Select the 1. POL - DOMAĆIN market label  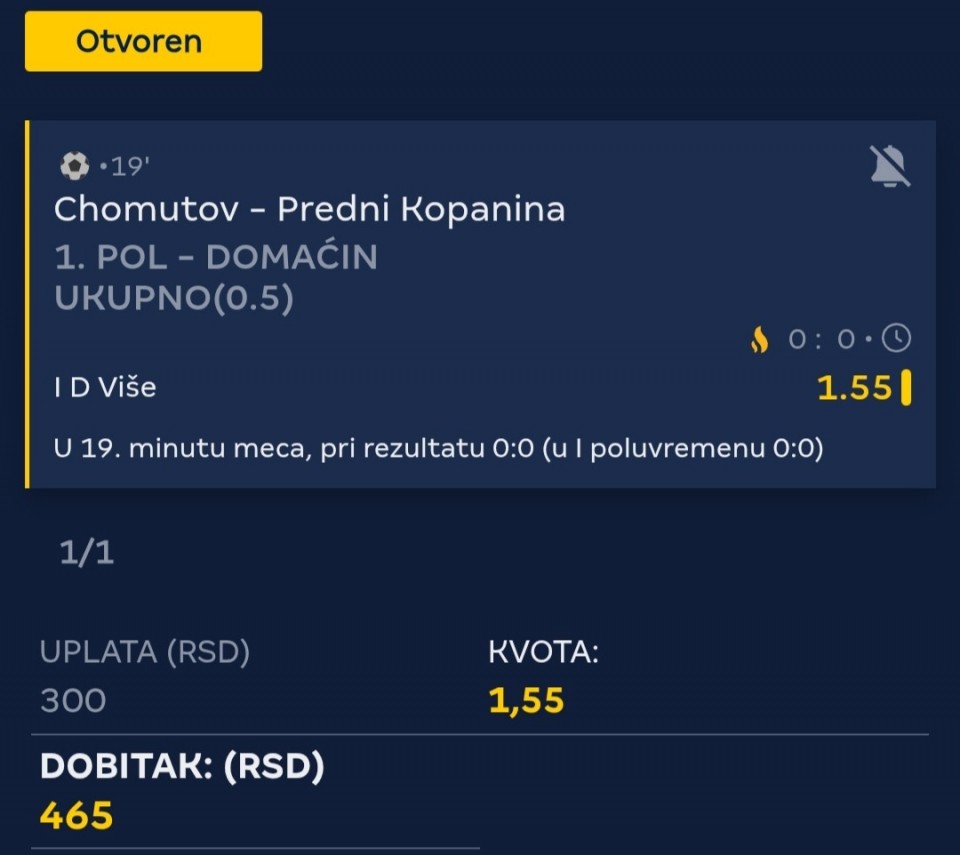click(216, 257)
